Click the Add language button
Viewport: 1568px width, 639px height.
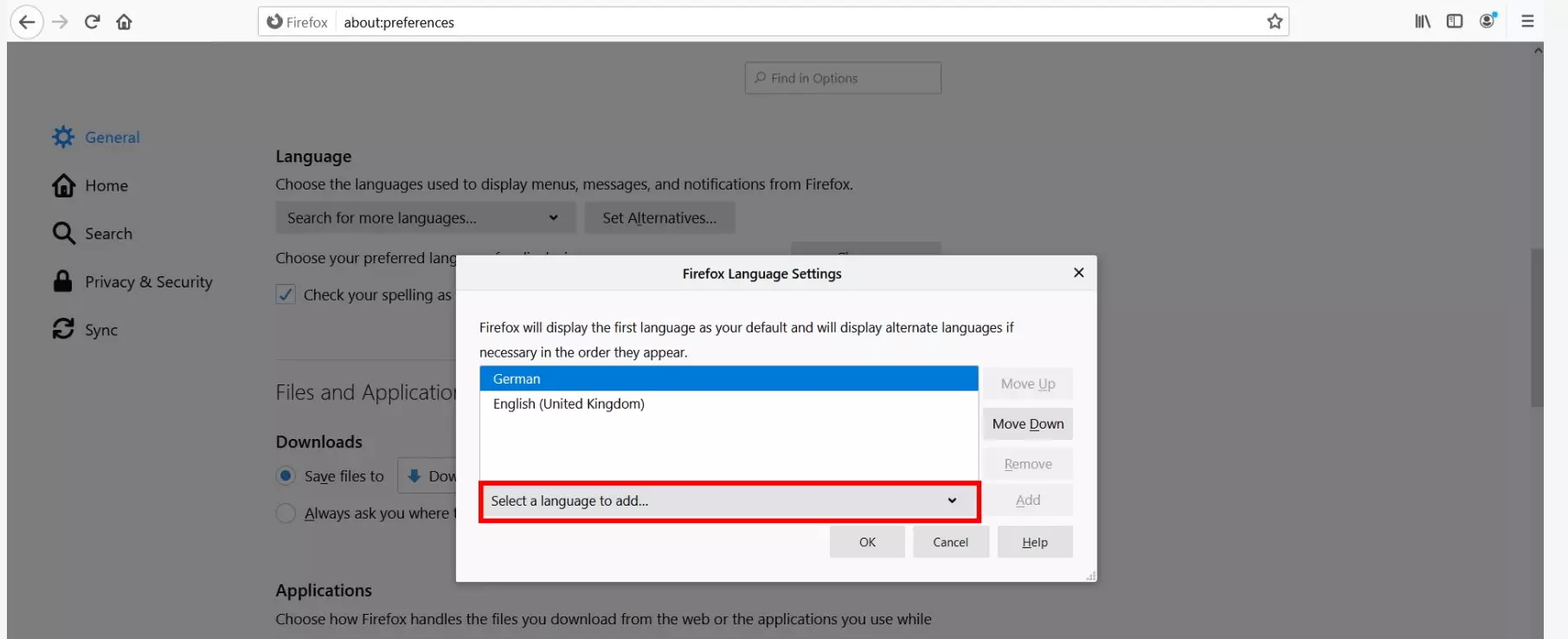[x=1028, y=500]
